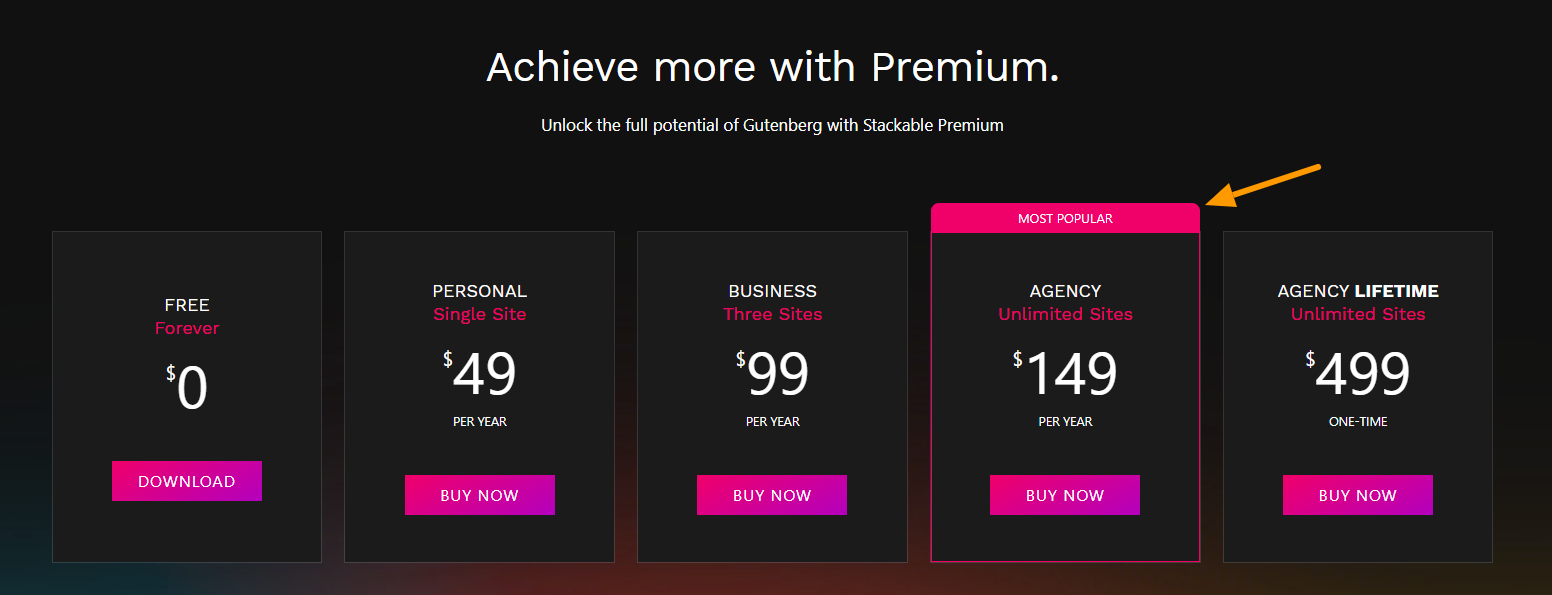The width and height of the screenshot is (1552, 595).
Task: Click the $49 price figure
Action: [481, 374]
